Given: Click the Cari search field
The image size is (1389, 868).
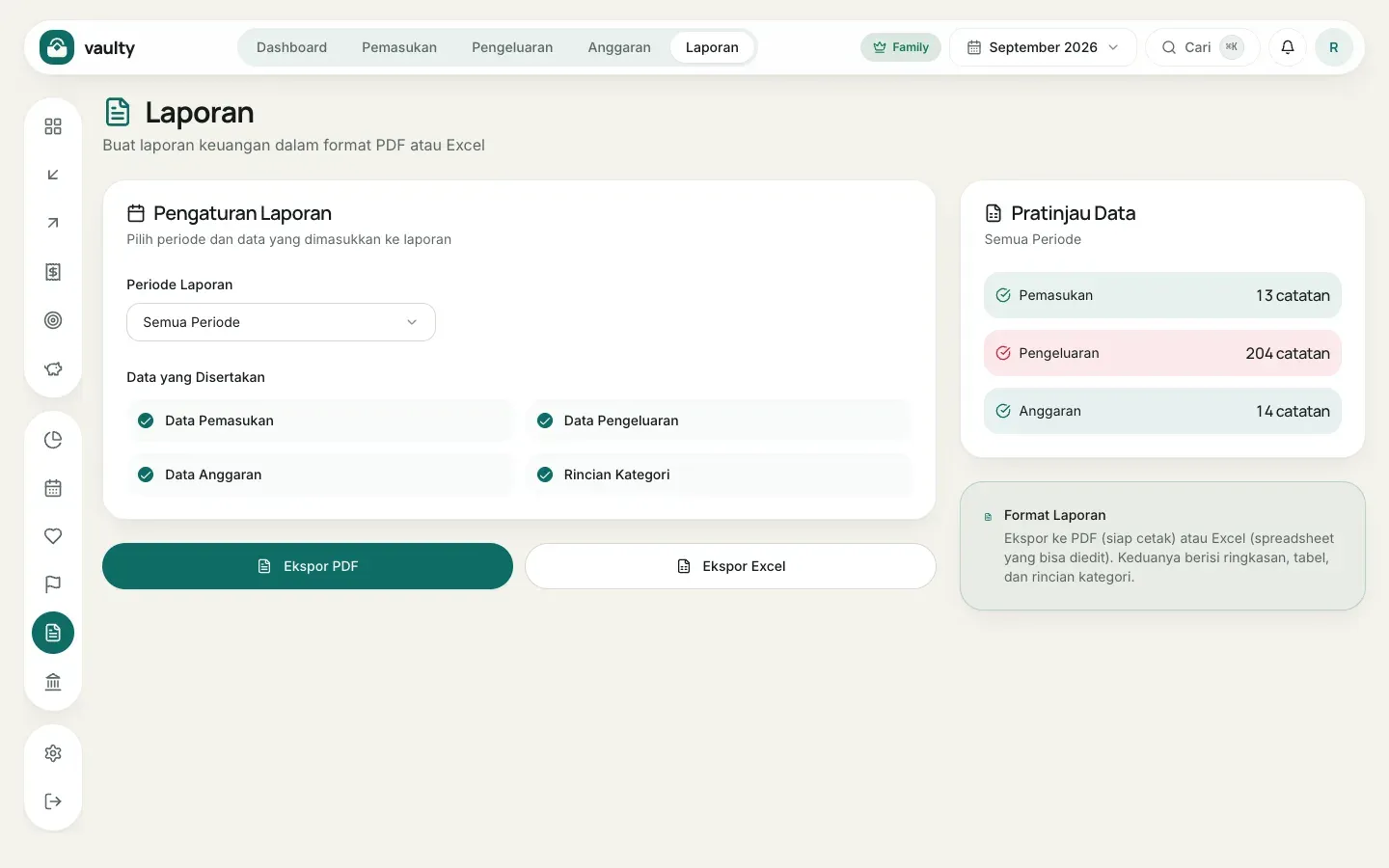Looking at the screenshot, I should coord(1203,47).
